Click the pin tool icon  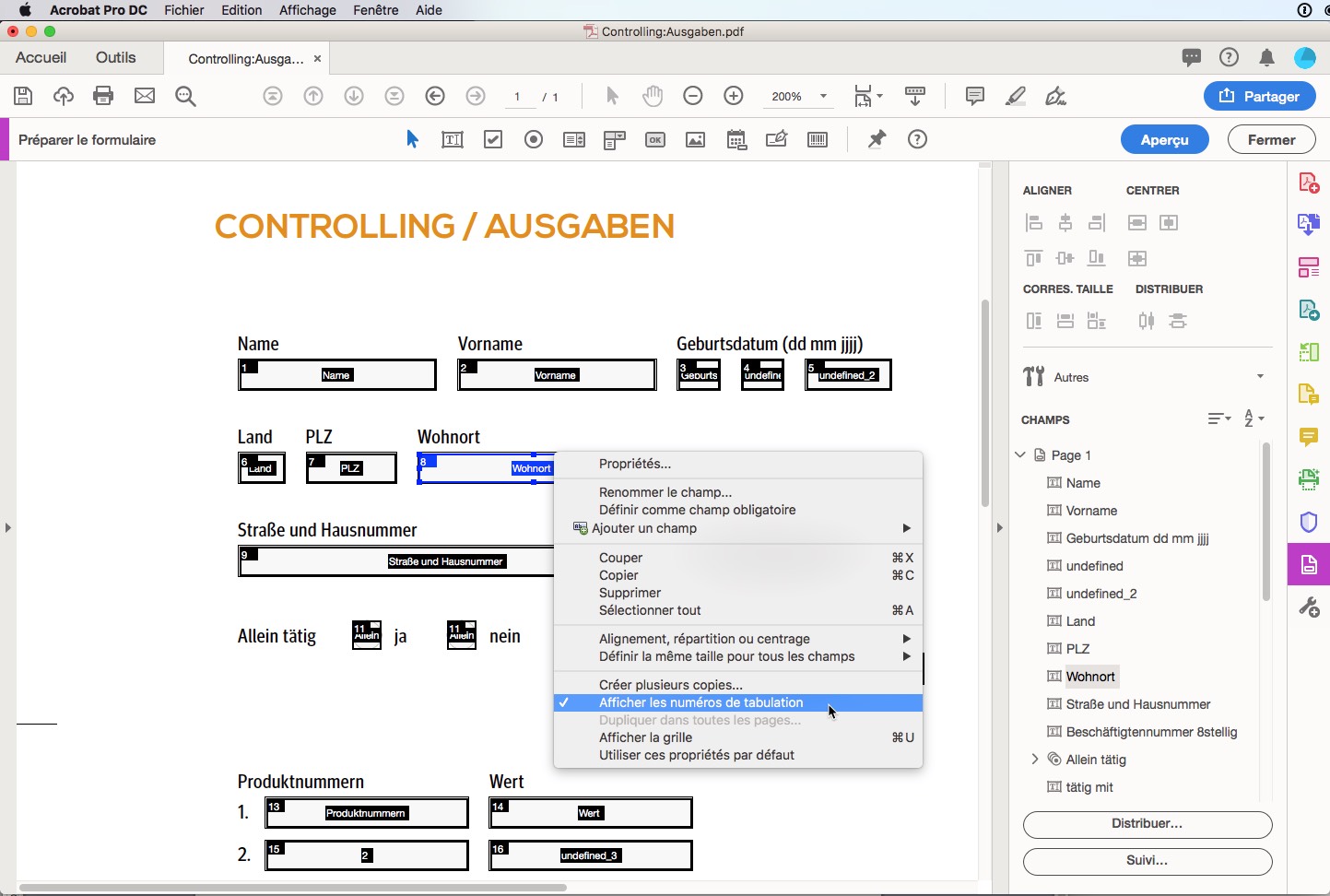pos(877,140)
